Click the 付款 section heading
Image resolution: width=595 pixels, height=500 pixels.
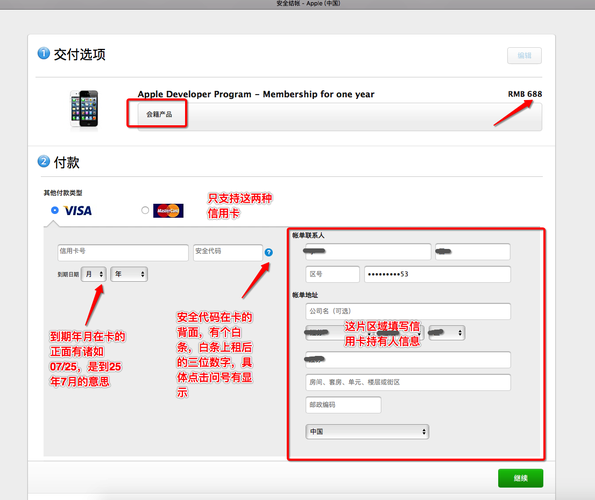tap(66, 162)
